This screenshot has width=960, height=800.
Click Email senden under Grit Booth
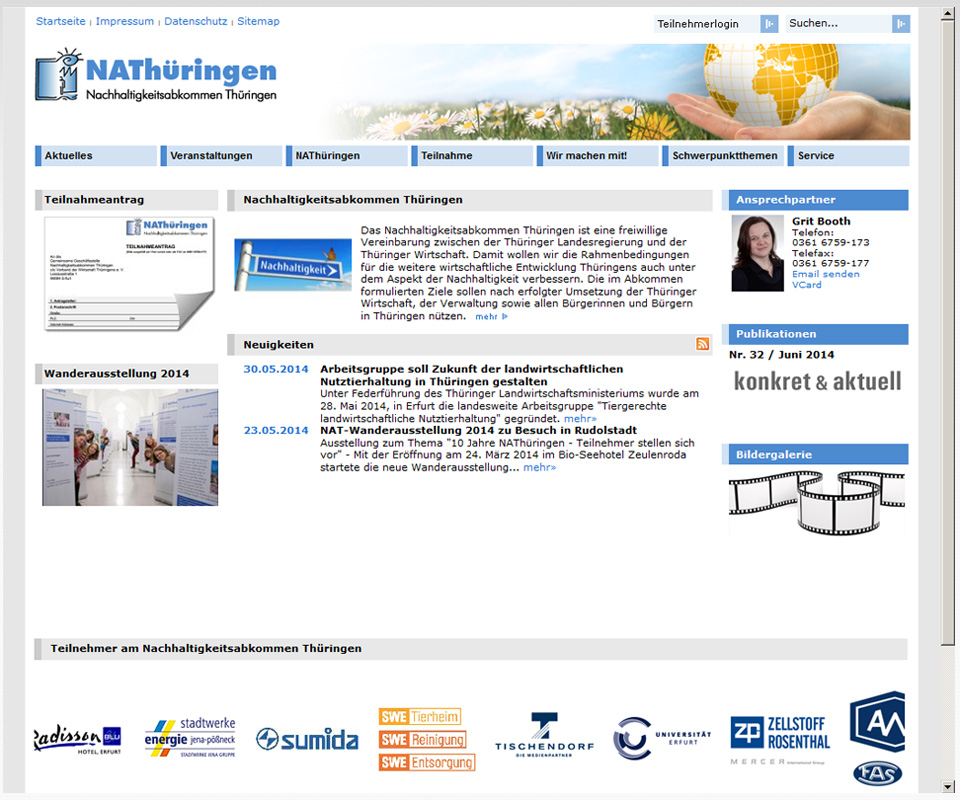pyautogui.click(x=825, y=274)
